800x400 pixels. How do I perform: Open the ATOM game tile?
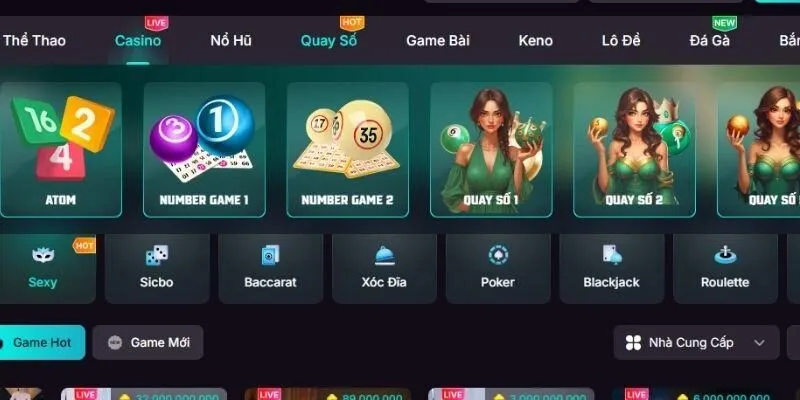click(x=61, y=150)
